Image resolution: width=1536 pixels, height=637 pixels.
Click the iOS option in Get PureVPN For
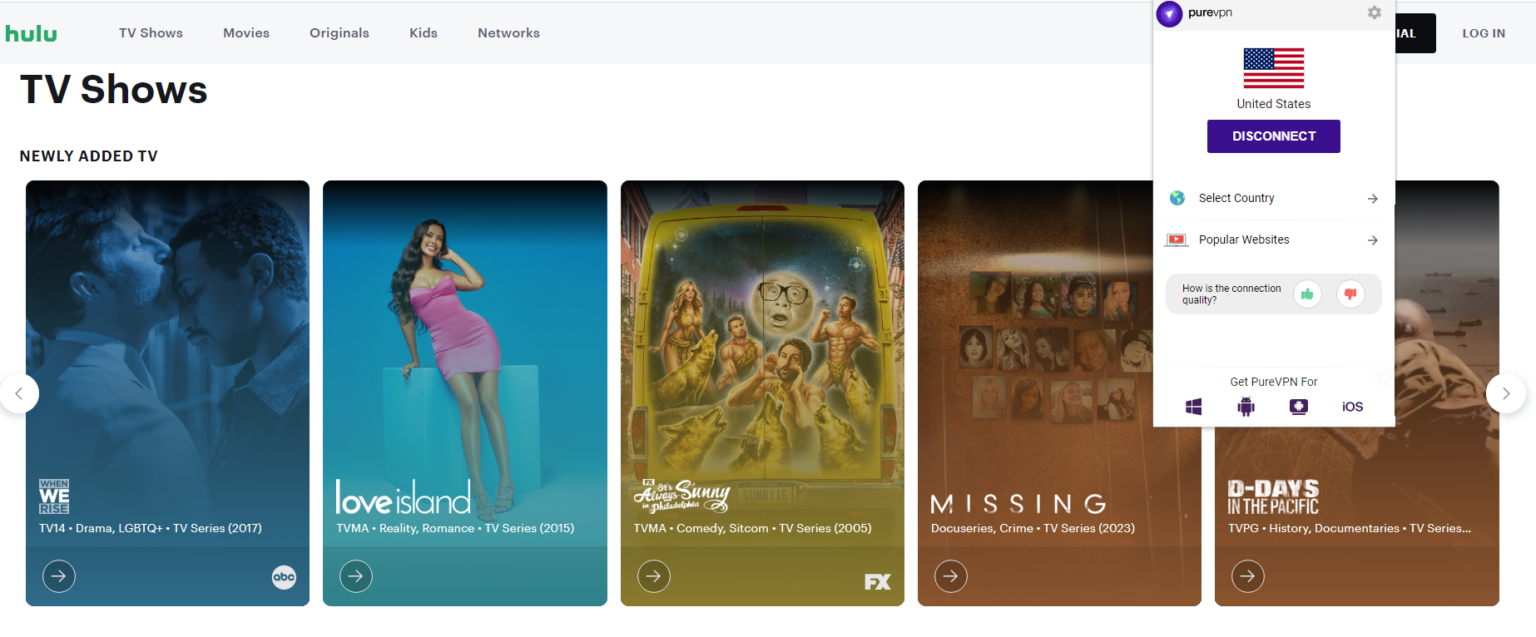(1352, 406)
